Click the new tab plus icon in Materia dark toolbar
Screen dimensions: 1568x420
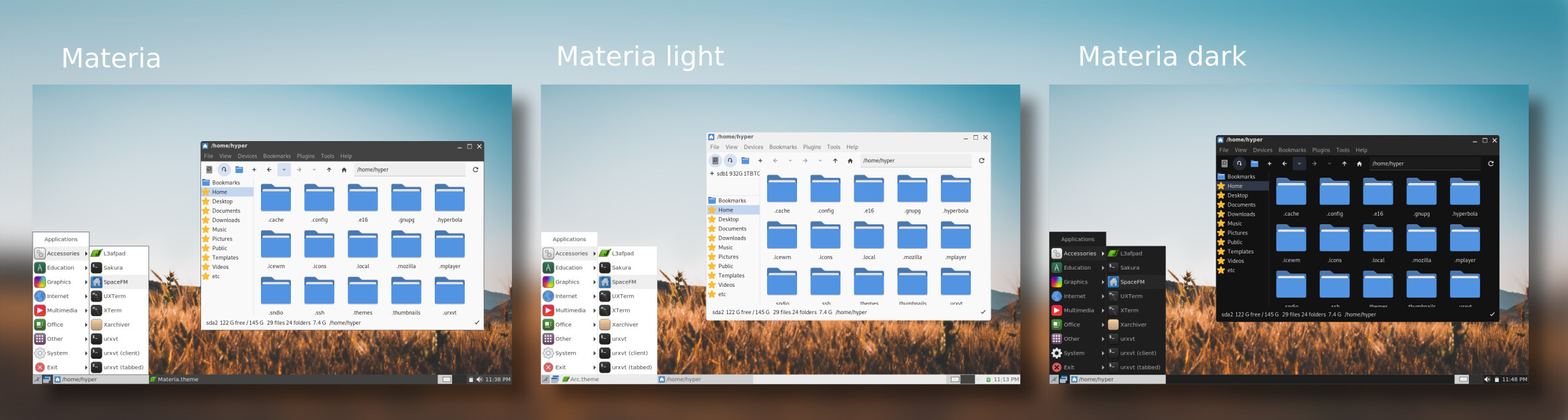[x=1269, y=164]
